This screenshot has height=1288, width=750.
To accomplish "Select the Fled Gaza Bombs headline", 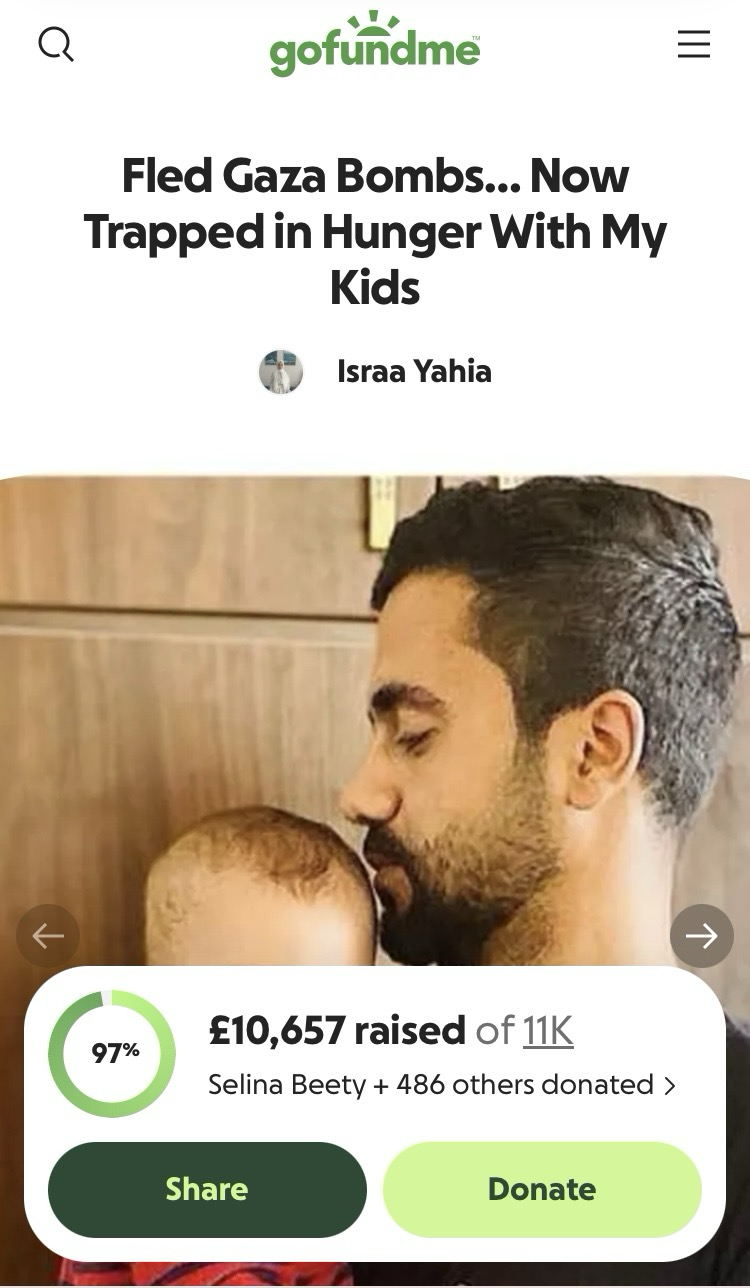I will (375, 232).
